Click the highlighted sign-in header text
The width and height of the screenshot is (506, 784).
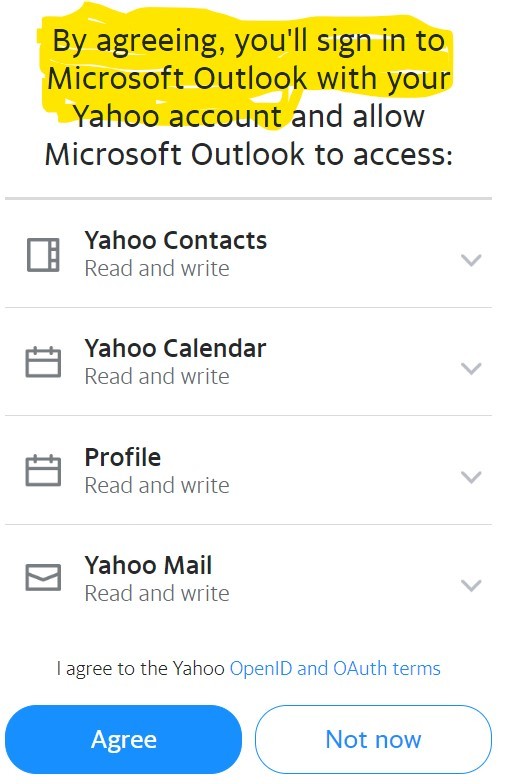tap(248, 78)
